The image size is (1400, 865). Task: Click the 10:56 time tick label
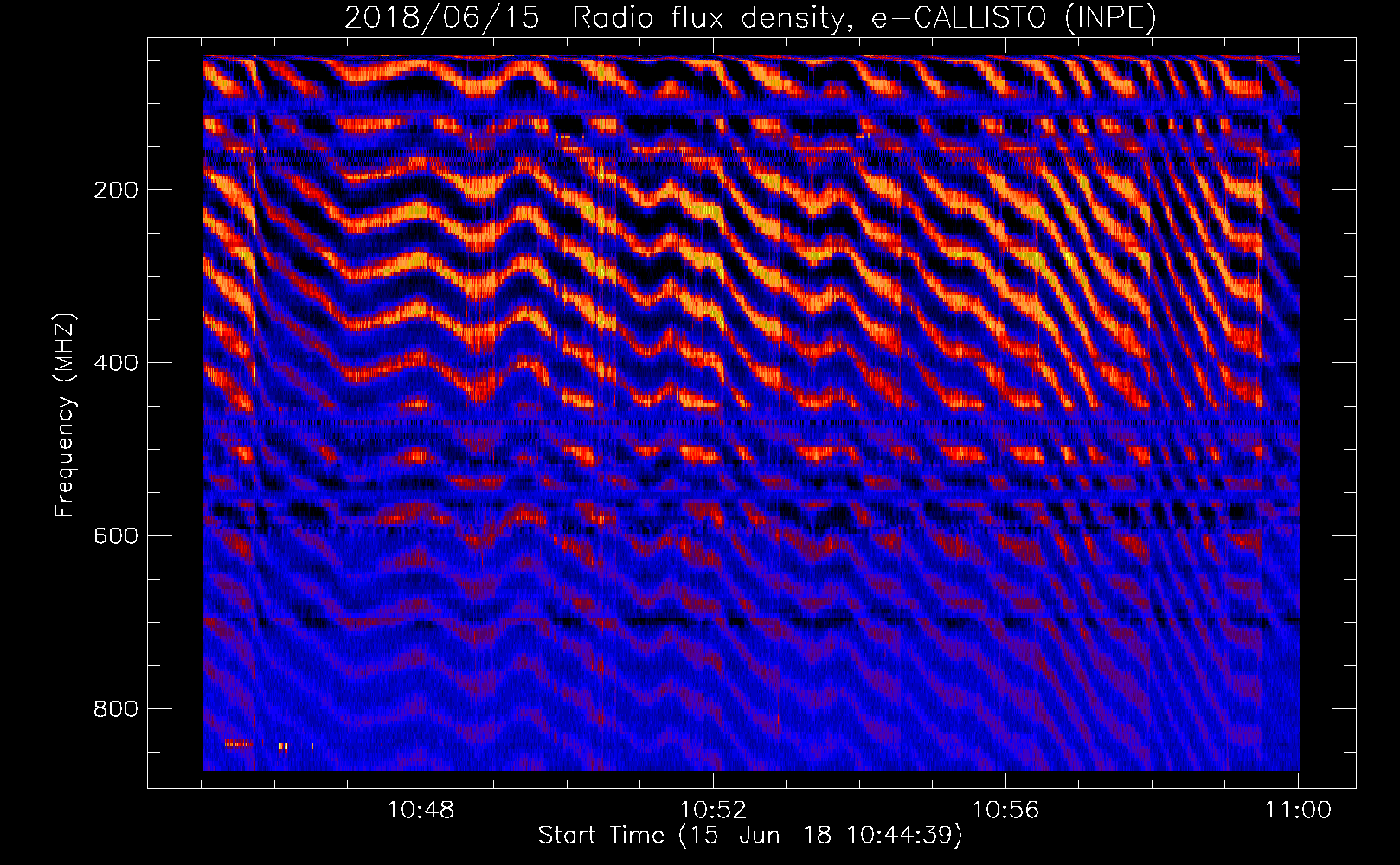[1005, 811]
